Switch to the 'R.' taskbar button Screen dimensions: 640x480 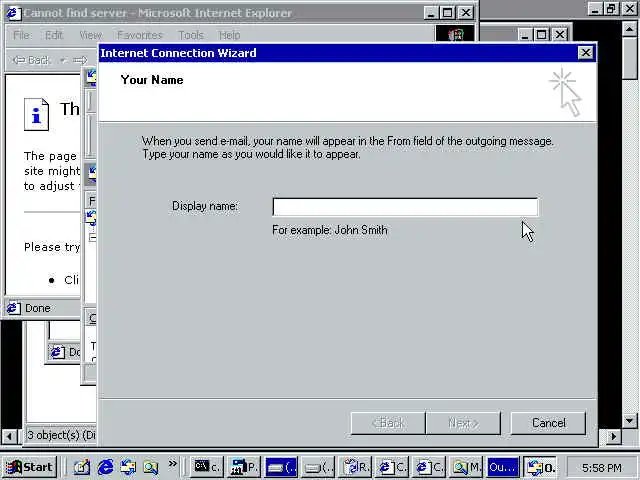coord(355,467)
